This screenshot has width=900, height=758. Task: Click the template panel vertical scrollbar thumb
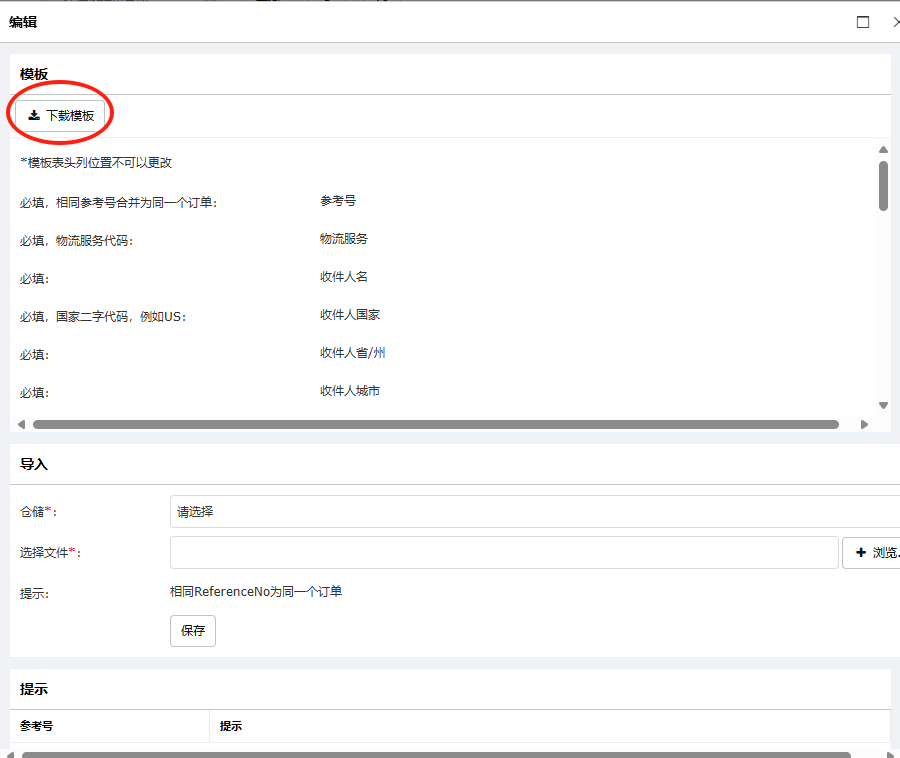883,186
